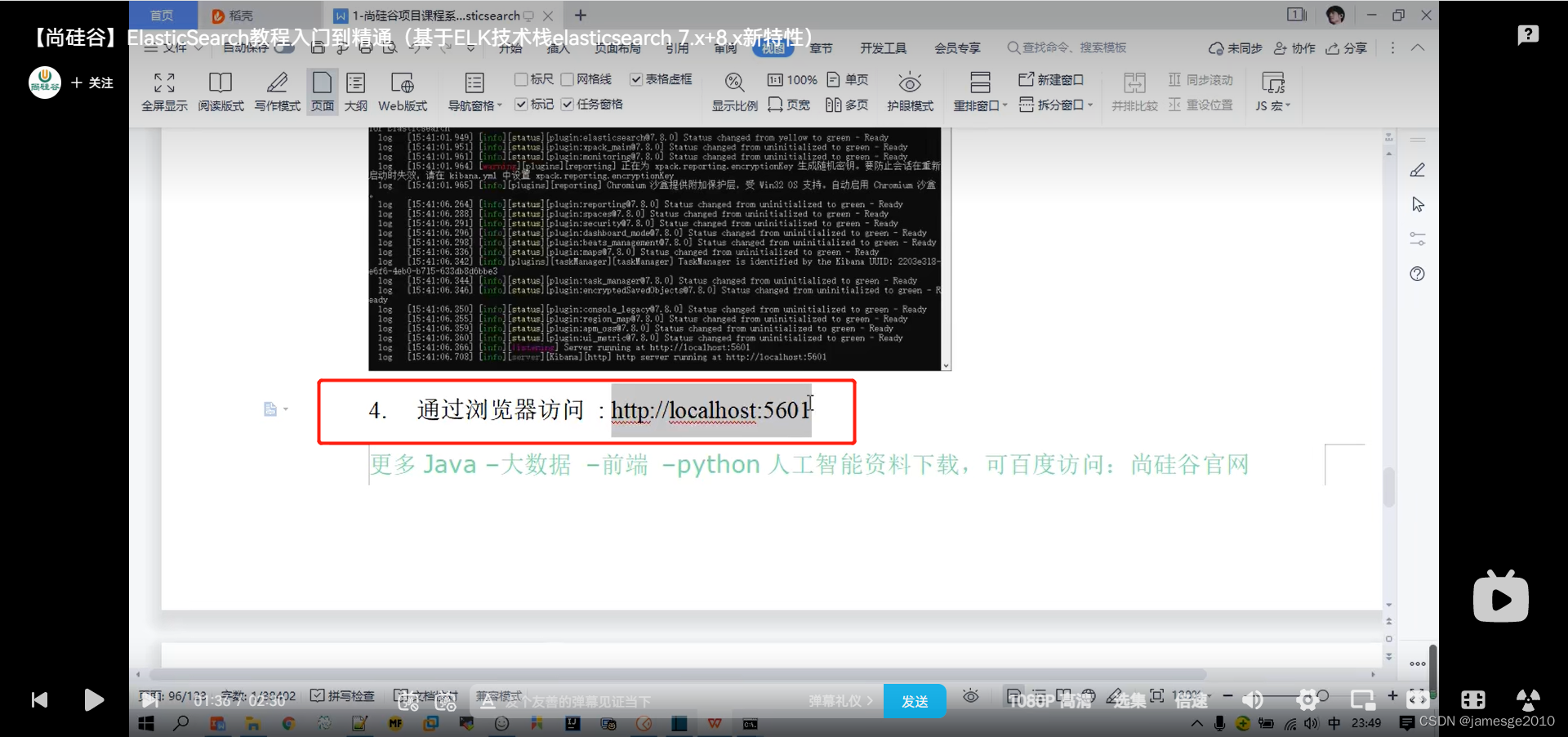The height and width of the screenshot is (737, 1568).
Task: Switch to the 首页 tab
Action: [x=162, y=15]
